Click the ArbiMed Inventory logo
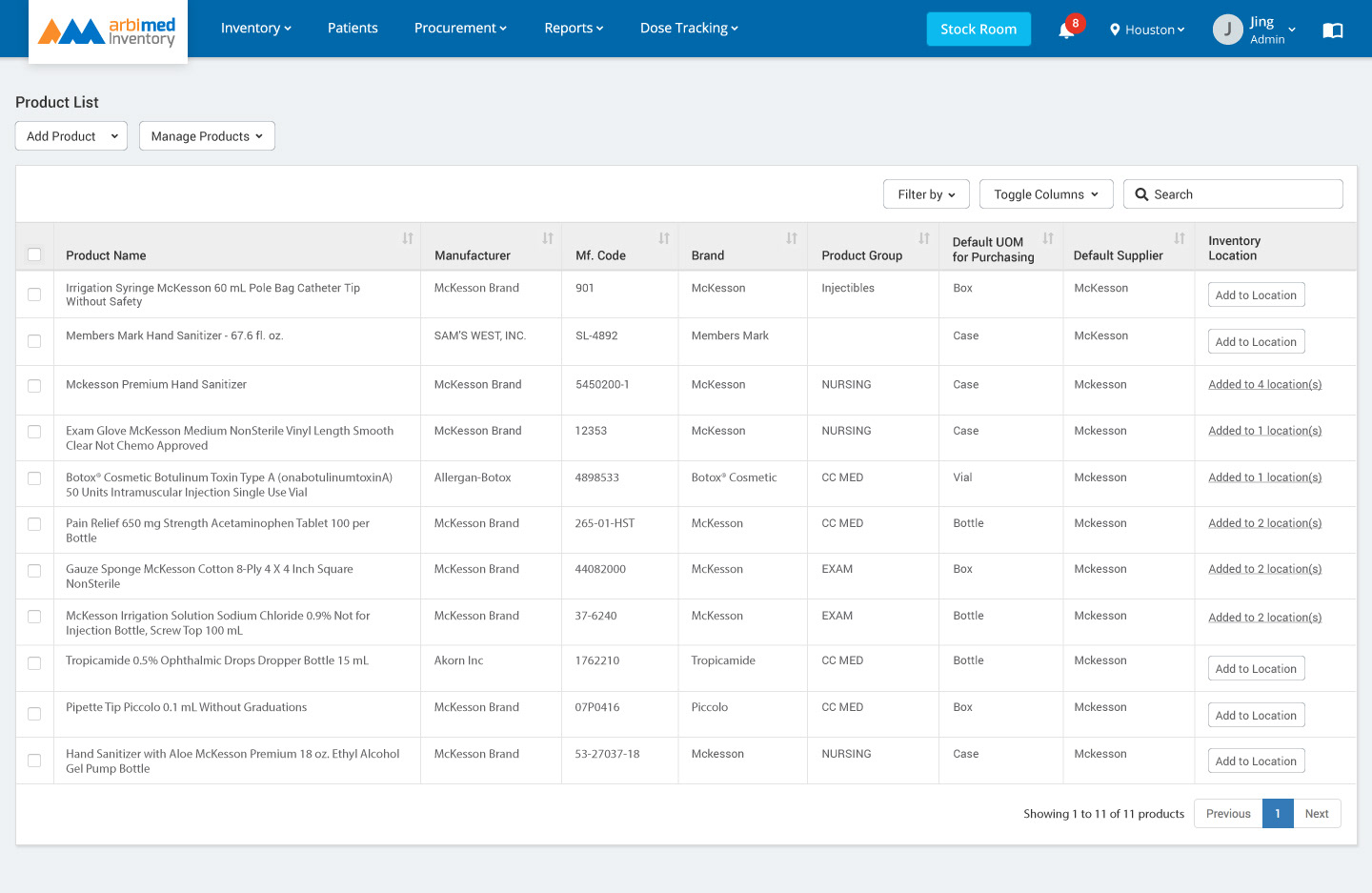Screen dimensions: 1372x893 coord(108,31)
